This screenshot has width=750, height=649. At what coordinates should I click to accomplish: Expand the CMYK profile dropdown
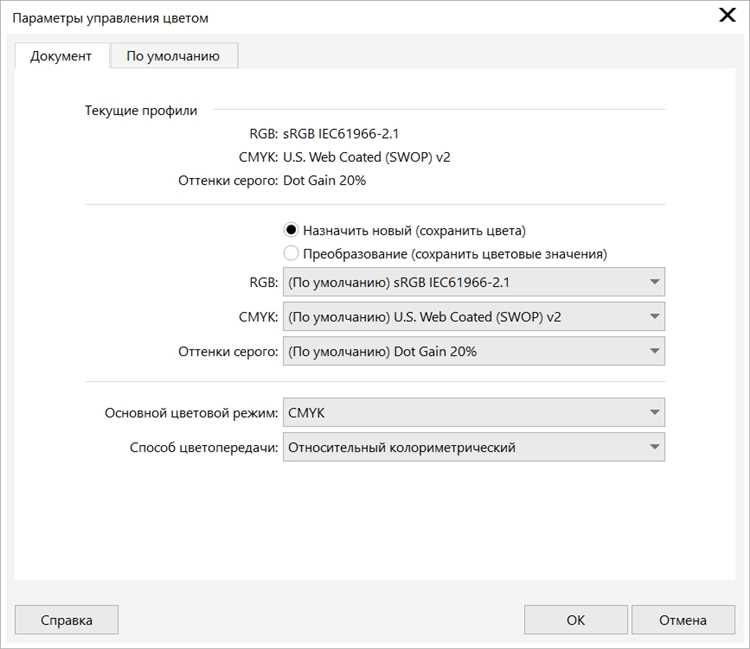pos(474,317)
